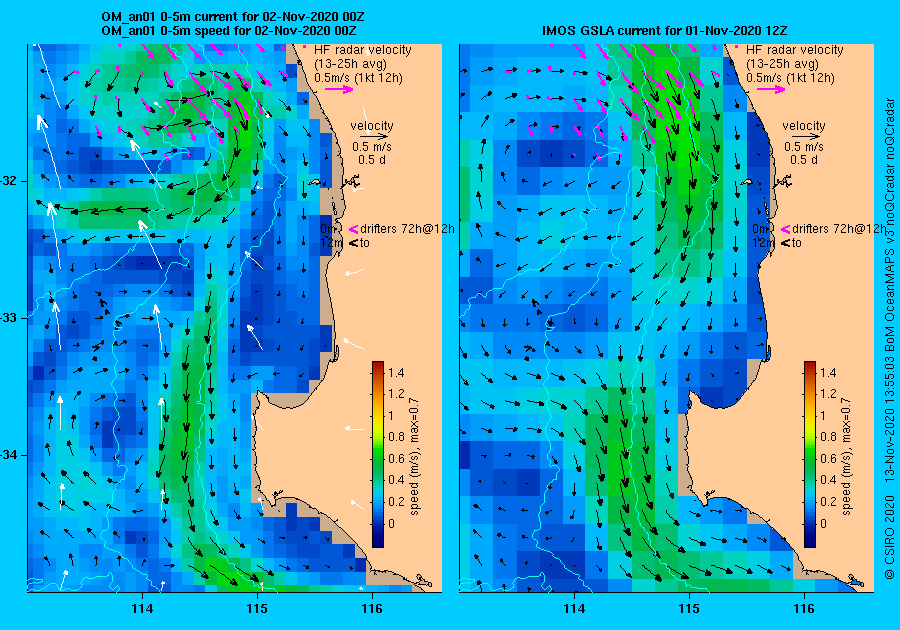Click latitude label '-33' on the vertical axis
Screen dimensions: 900x630
click(x=10, y=318)
